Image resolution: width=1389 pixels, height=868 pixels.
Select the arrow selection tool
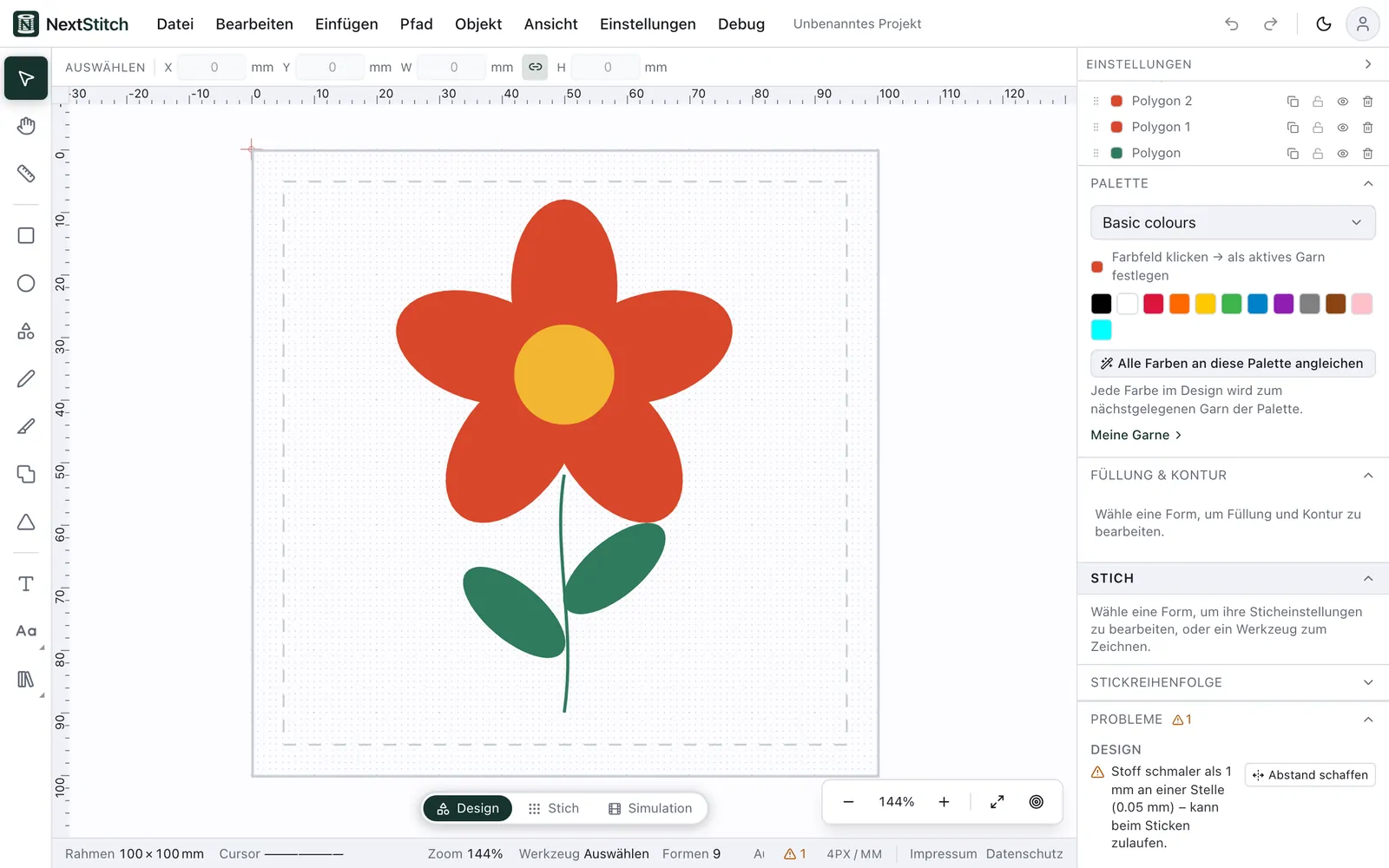tap(26, 79)
